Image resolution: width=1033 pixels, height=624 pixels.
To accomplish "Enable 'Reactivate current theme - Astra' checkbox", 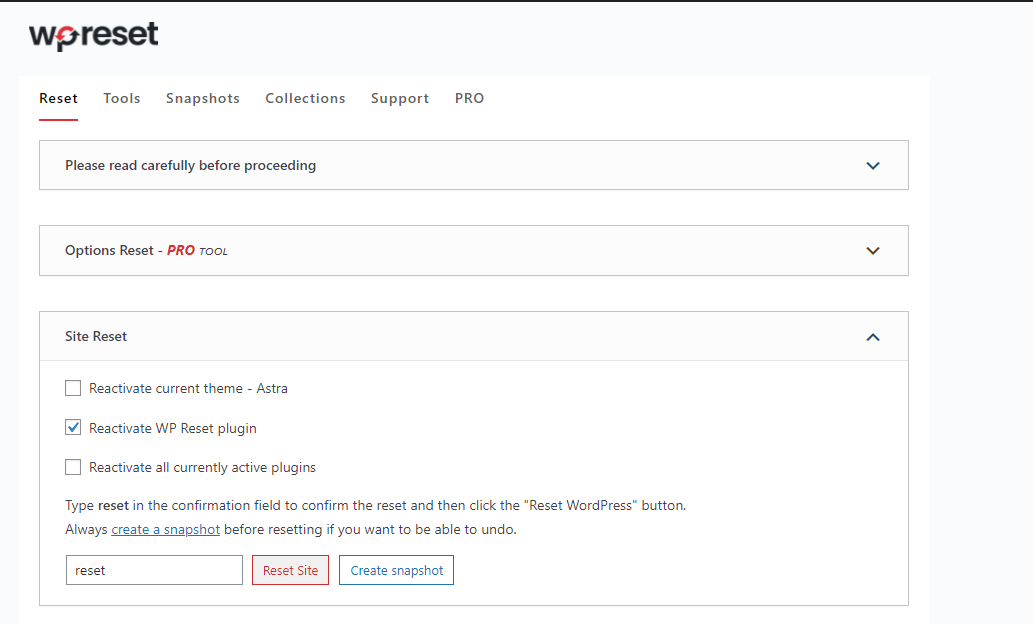I will 73,388.
